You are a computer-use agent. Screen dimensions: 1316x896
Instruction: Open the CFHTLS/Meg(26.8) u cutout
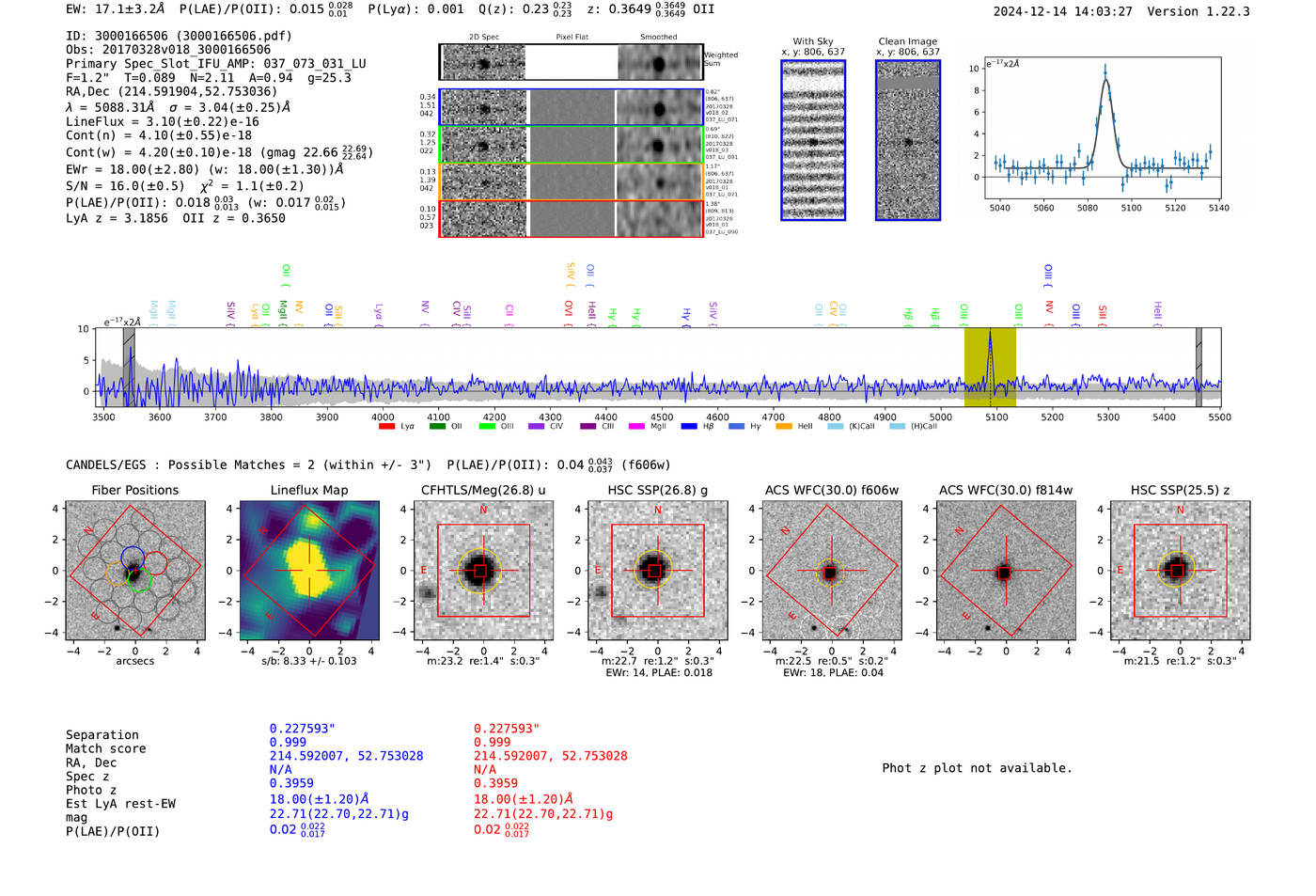coord(483,571)
